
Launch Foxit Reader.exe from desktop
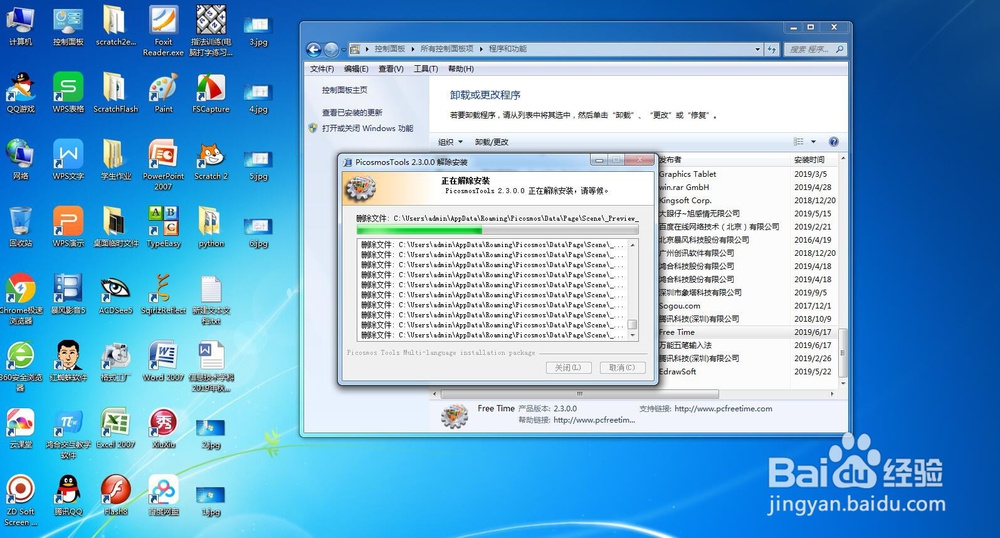(163, 31)
